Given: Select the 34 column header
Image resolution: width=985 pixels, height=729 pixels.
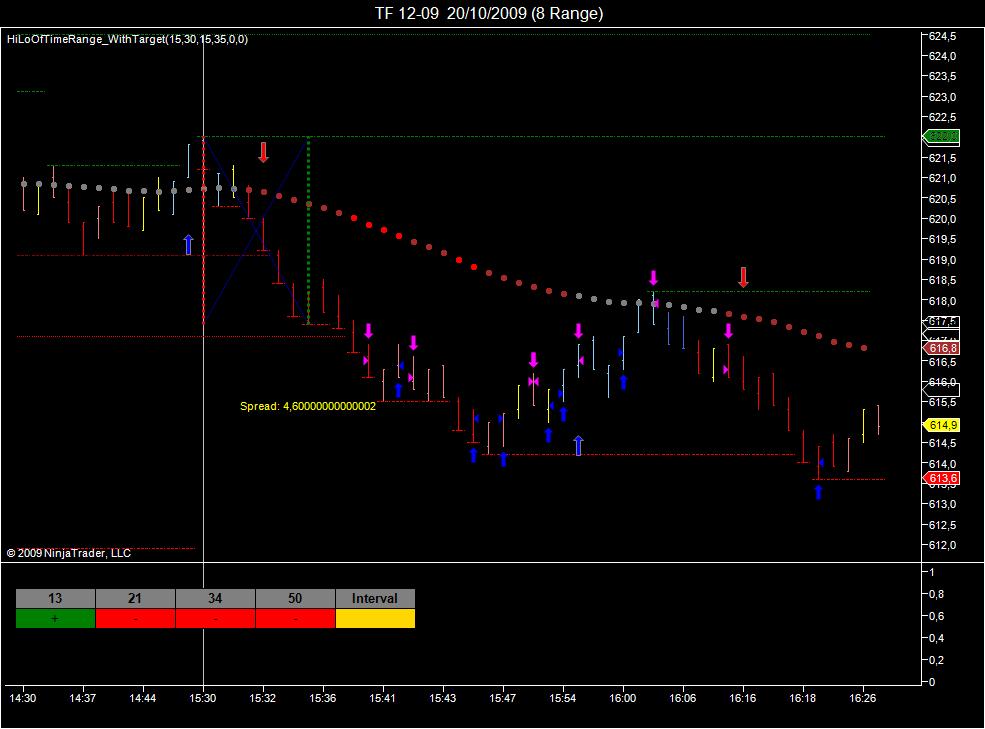Looking at the screenshot, I should 215,598.
